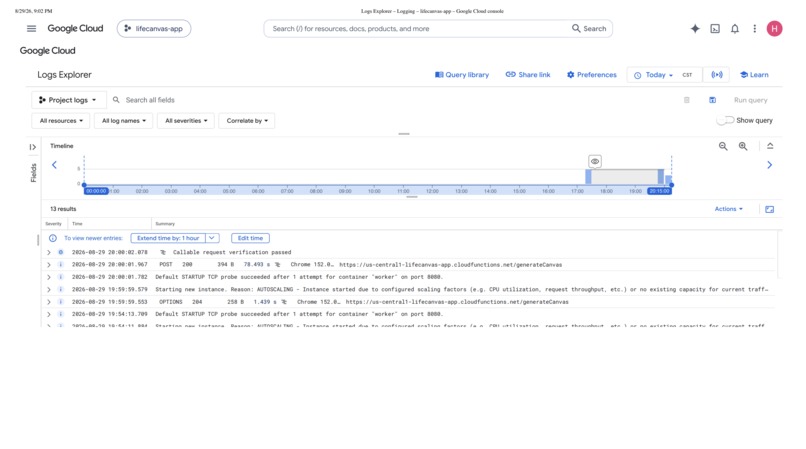Open the three-dot more options menu
This screenshot has height=449, width=806.
[x=755, y=29]
